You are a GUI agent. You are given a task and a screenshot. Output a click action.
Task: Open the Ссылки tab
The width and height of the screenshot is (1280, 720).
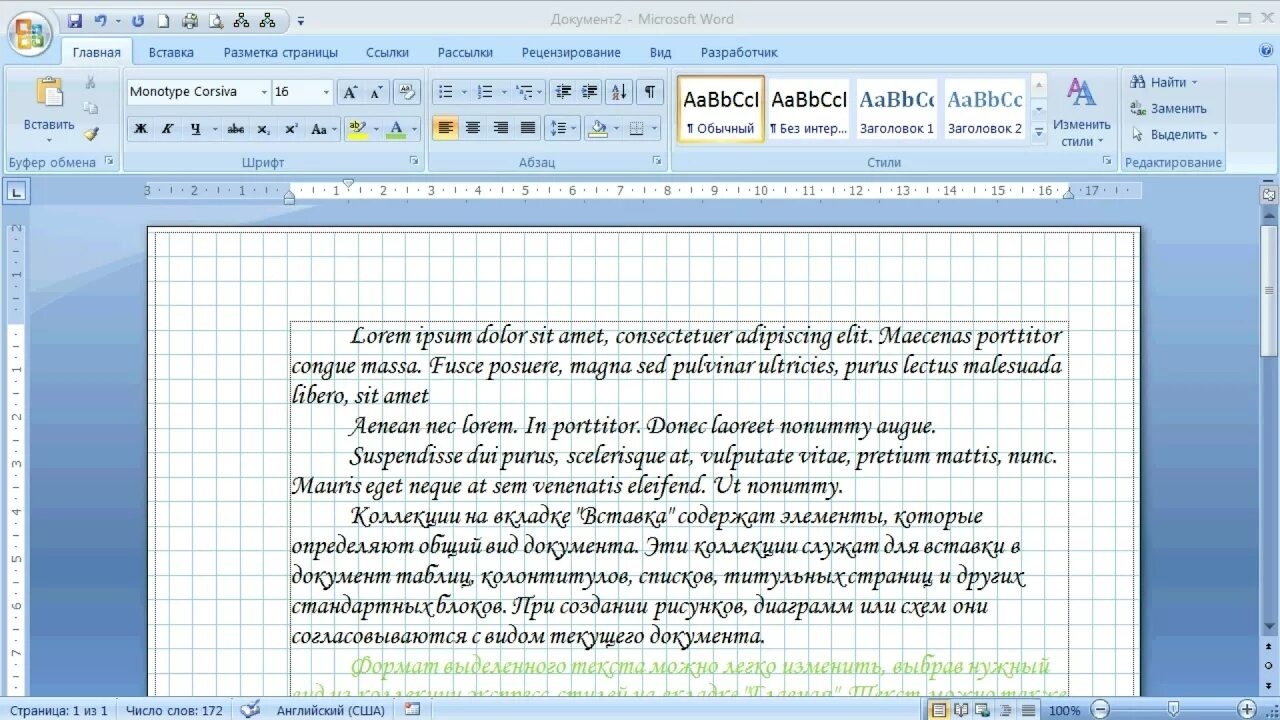[x=387, y=52]
